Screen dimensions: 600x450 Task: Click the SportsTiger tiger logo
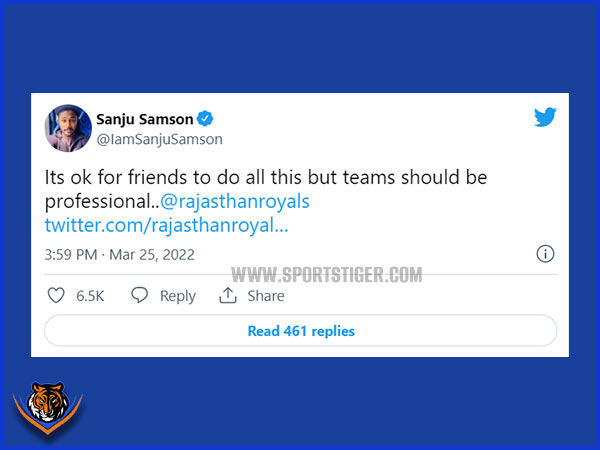(x=47, y=407)
